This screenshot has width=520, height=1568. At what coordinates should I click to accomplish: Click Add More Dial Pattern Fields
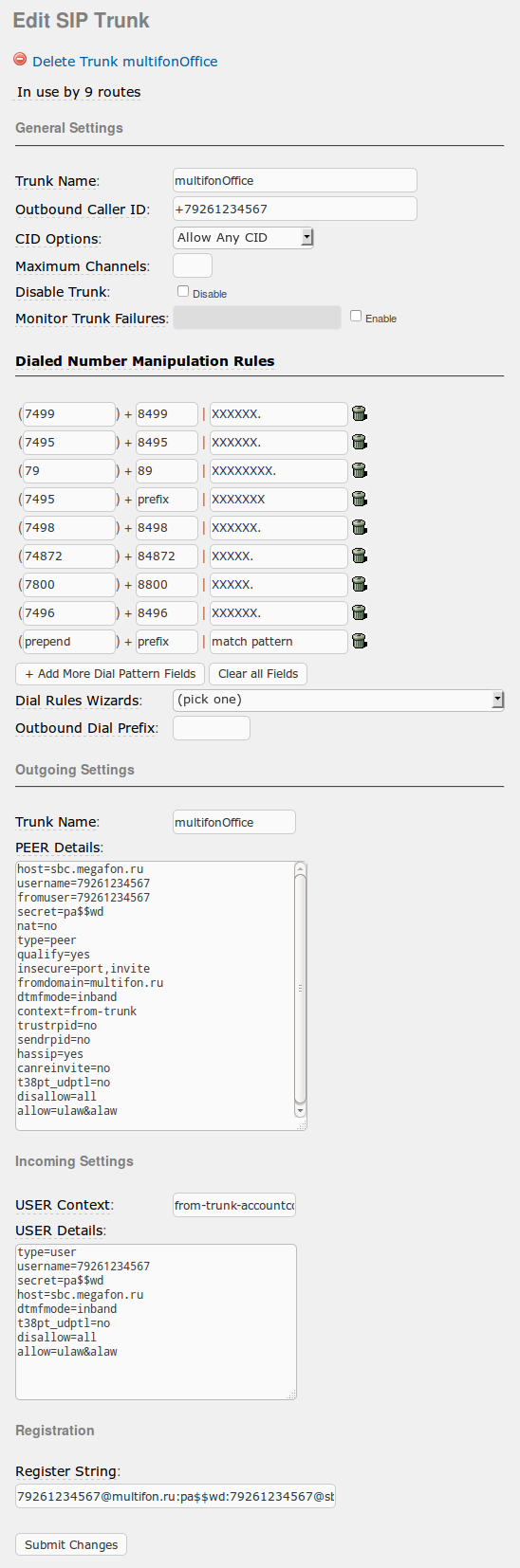(110, 674)
